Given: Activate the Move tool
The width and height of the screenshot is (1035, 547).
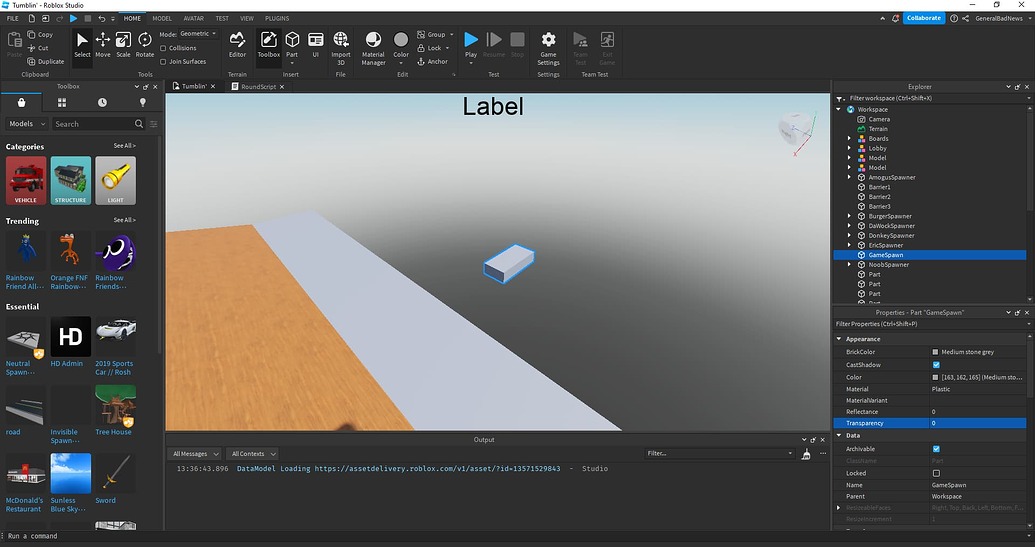Looking at the screenshot, I should click(x=103, y=45).
